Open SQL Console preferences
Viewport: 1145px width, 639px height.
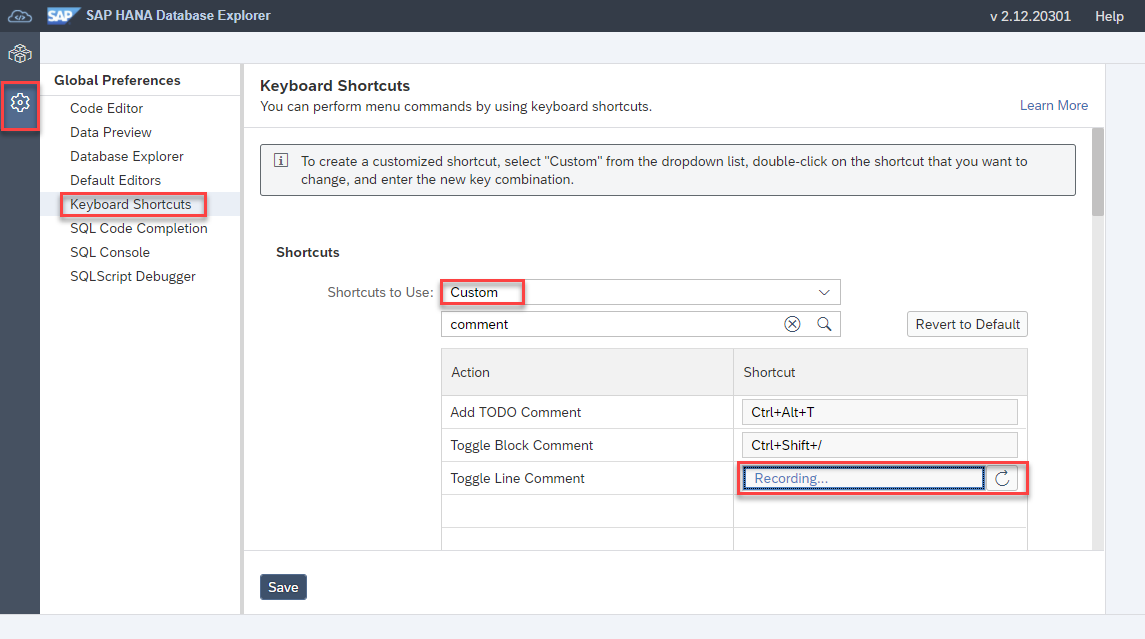coord(110,253)
